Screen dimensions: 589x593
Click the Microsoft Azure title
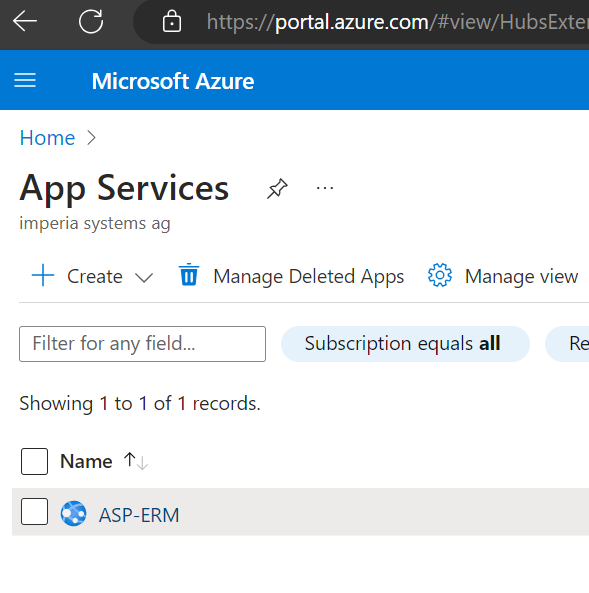(x=173, y=81)
